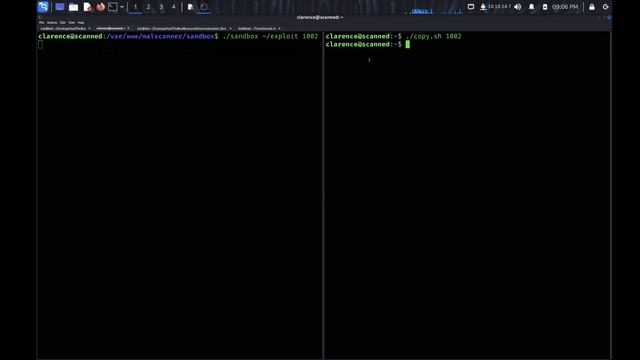Click the '/var/www/malscanner/sandbox' path in the left pane
The height and width of the screenshot is (360, 640).
[160, 36]
